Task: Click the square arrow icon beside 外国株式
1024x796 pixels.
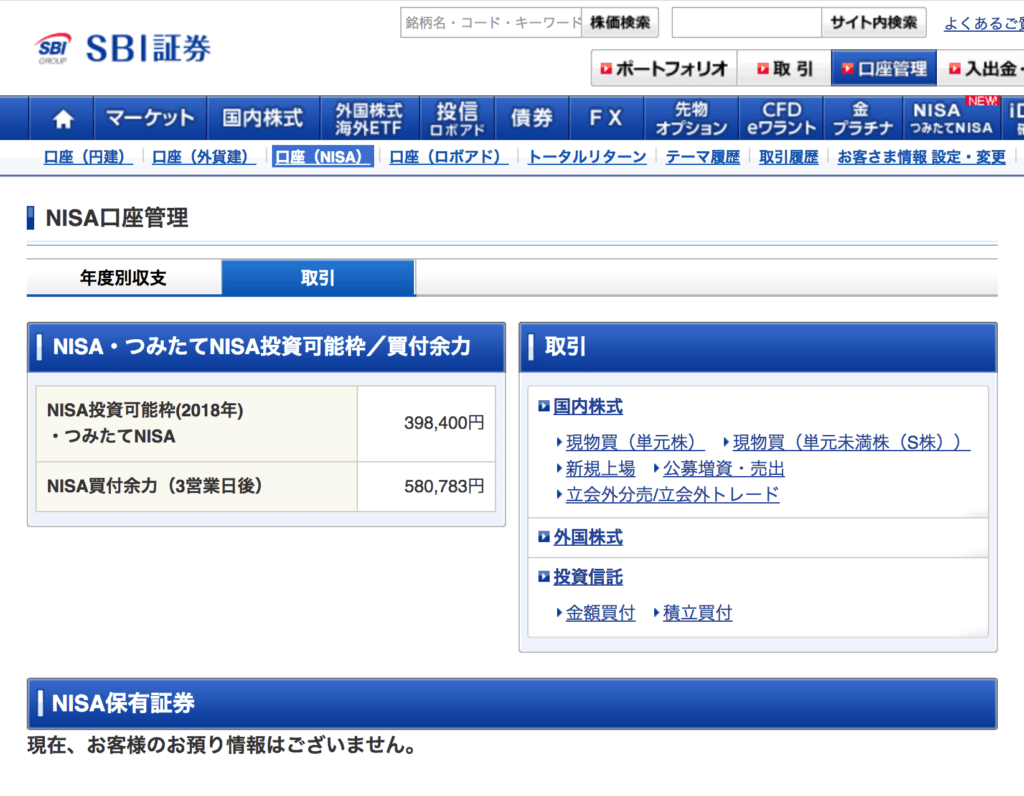Action: tap(543, 537)
